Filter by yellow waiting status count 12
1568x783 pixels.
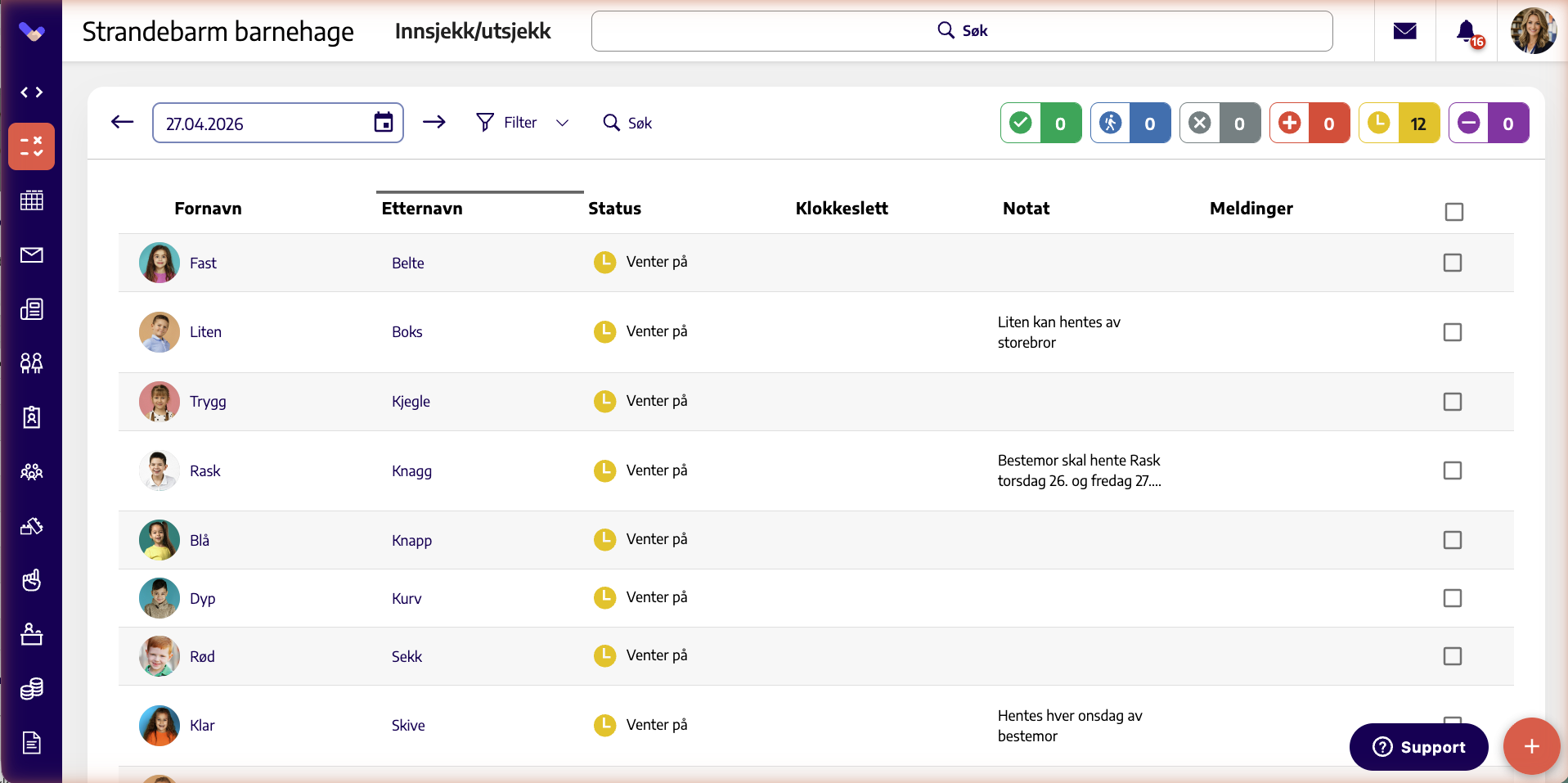point(1400,123)
